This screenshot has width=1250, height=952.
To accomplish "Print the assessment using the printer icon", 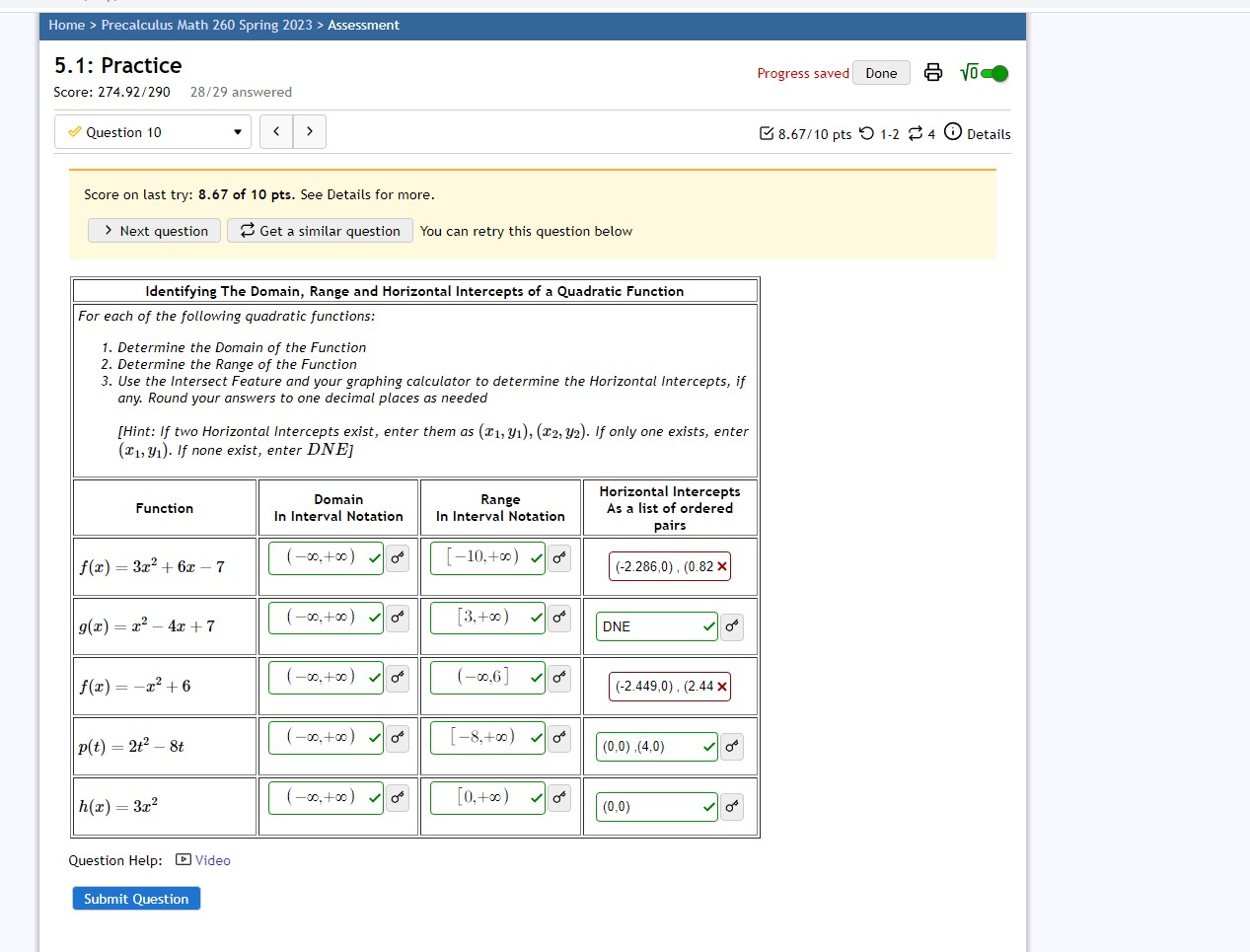I will coord(932,72).
